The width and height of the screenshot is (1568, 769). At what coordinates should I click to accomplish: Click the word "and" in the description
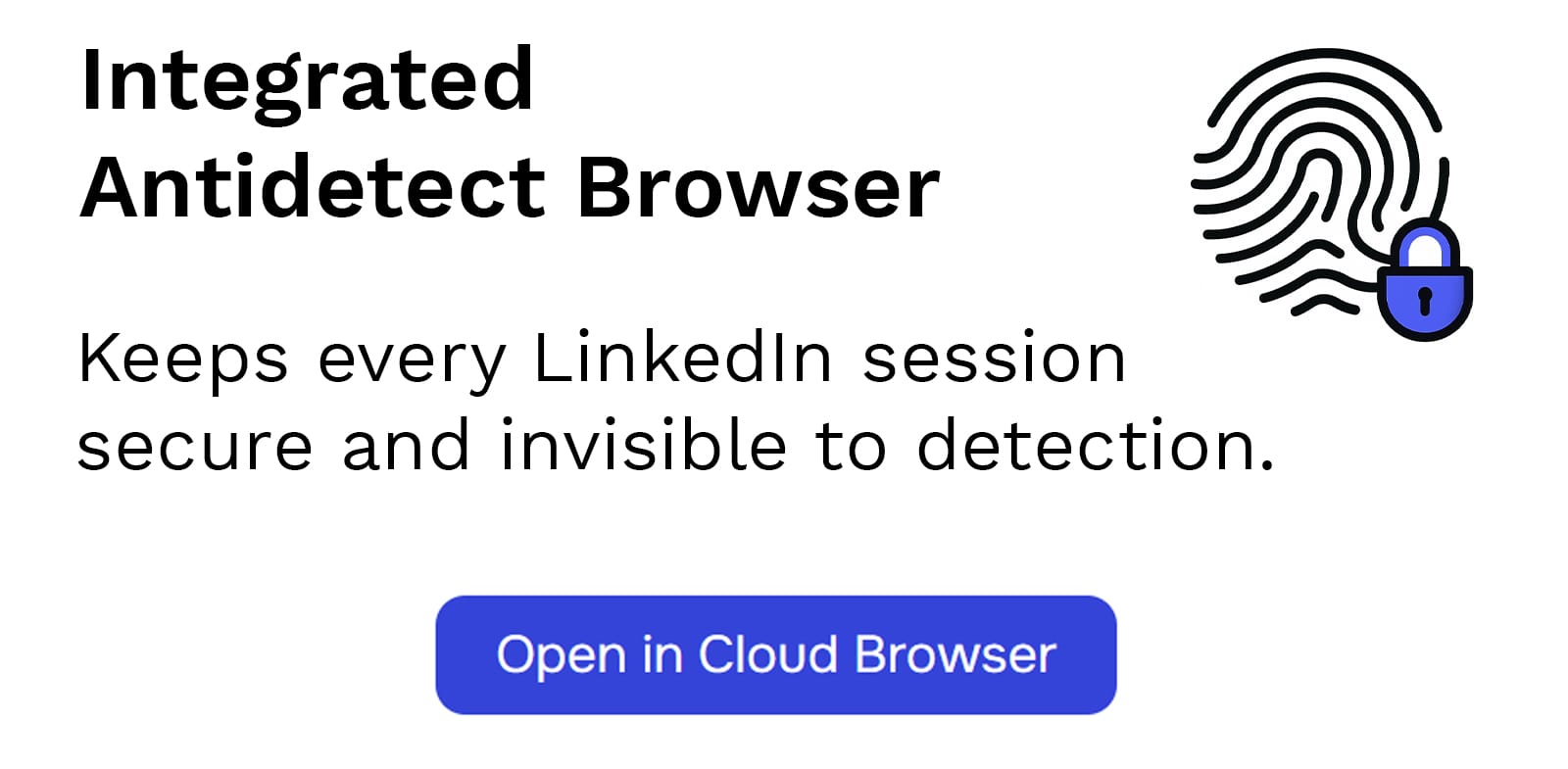coord(406,446)
